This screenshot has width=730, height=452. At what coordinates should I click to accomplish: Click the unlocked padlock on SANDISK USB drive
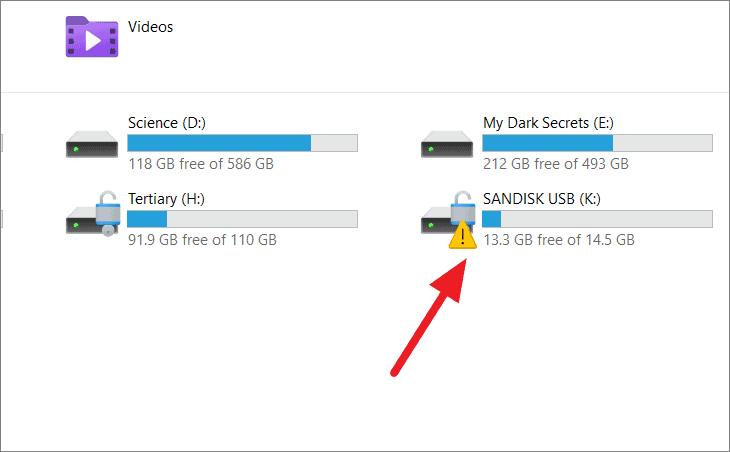[x=463, y=207]
